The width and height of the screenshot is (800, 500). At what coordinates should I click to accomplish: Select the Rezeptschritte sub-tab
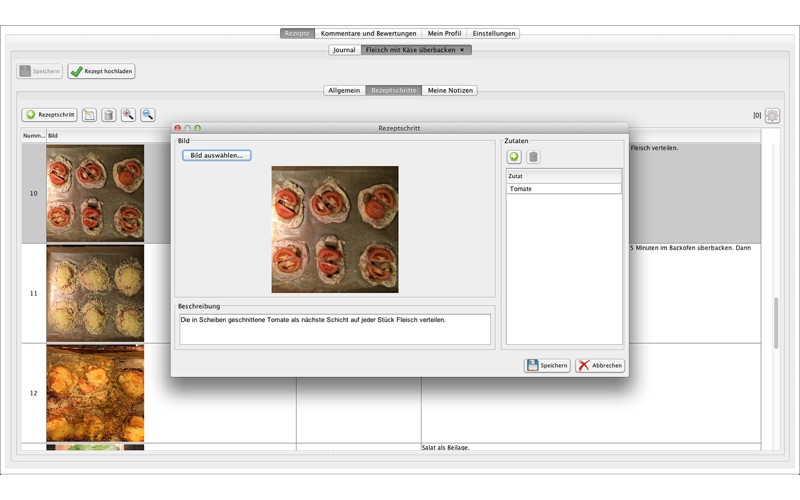(x=393, y=90)
